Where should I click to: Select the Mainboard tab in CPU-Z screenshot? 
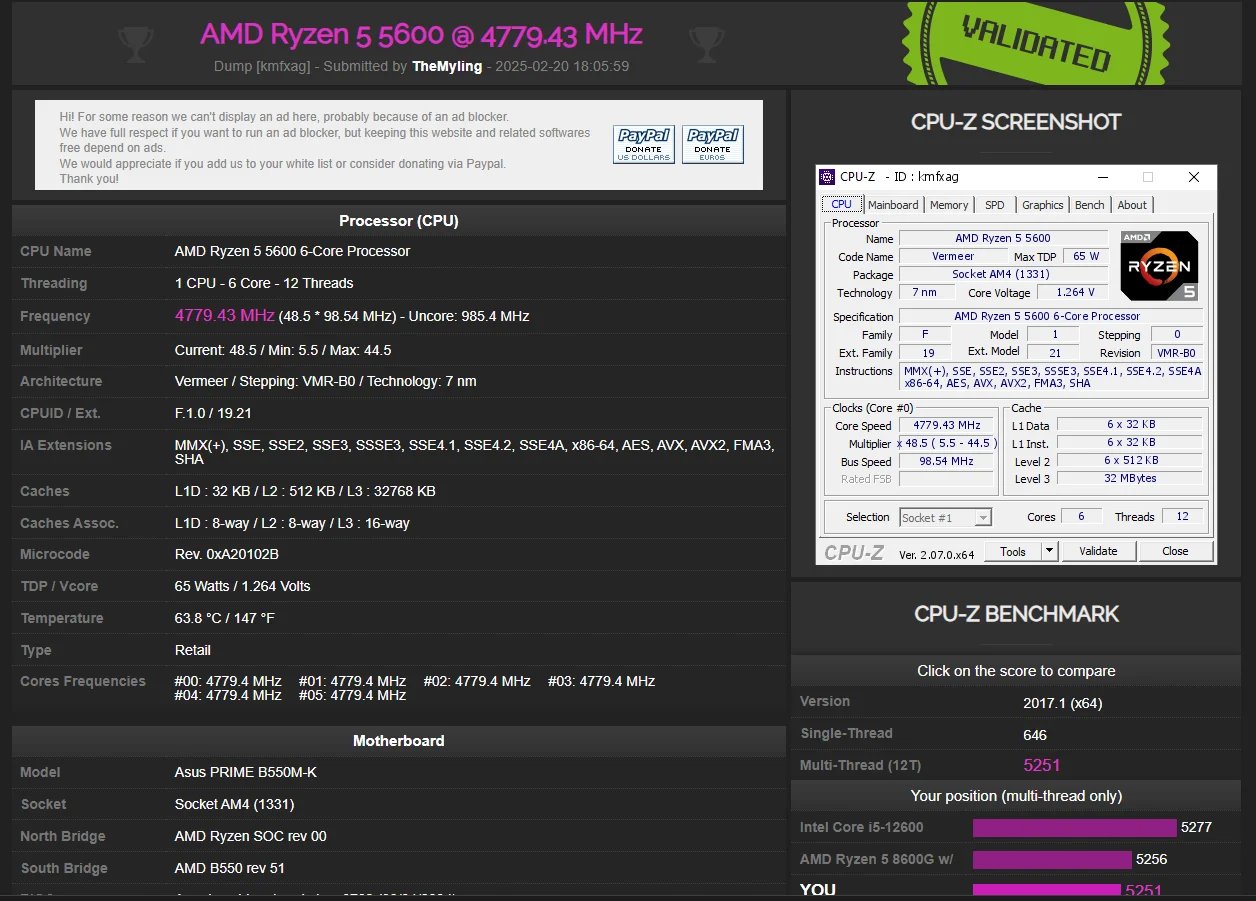click(893, 205)
